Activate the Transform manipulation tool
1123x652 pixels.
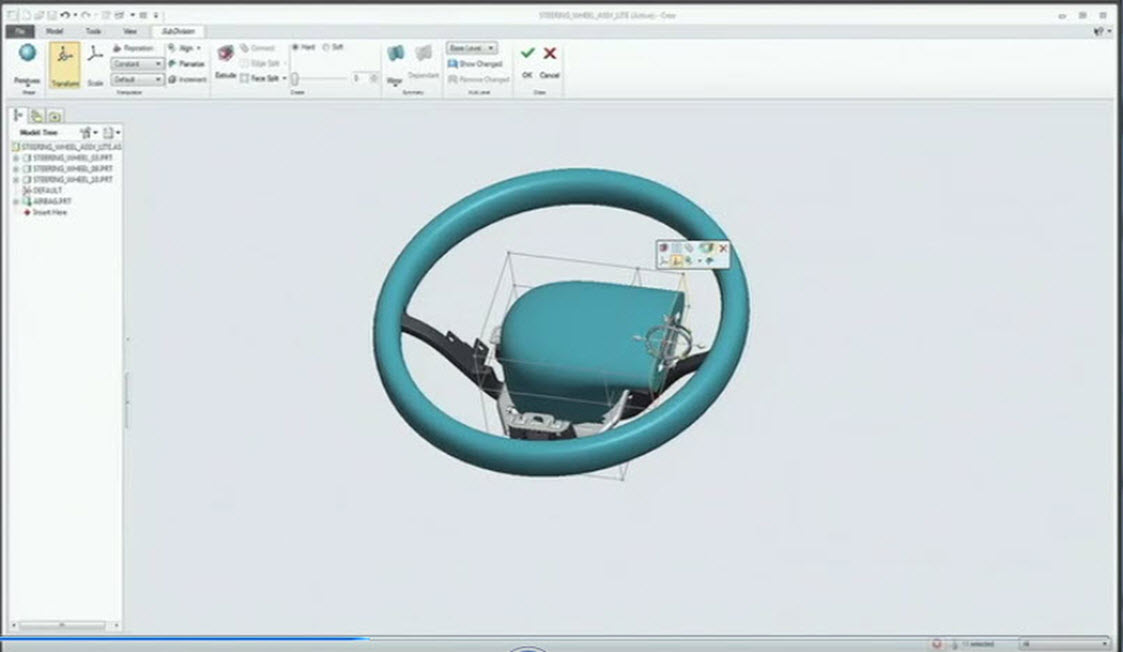point(65,65)
